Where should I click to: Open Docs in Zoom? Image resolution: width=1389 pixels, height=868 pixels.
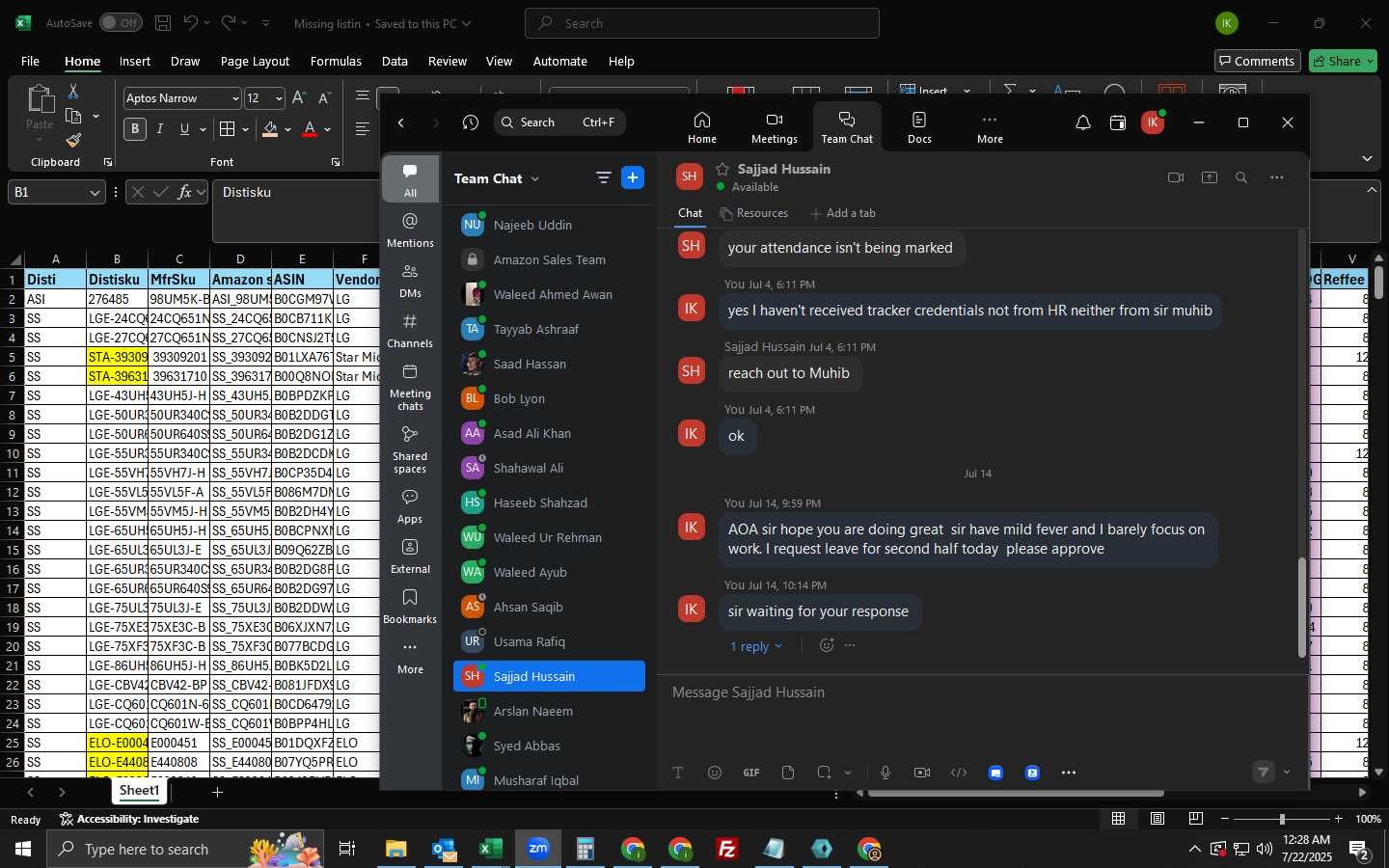point(919,126)
